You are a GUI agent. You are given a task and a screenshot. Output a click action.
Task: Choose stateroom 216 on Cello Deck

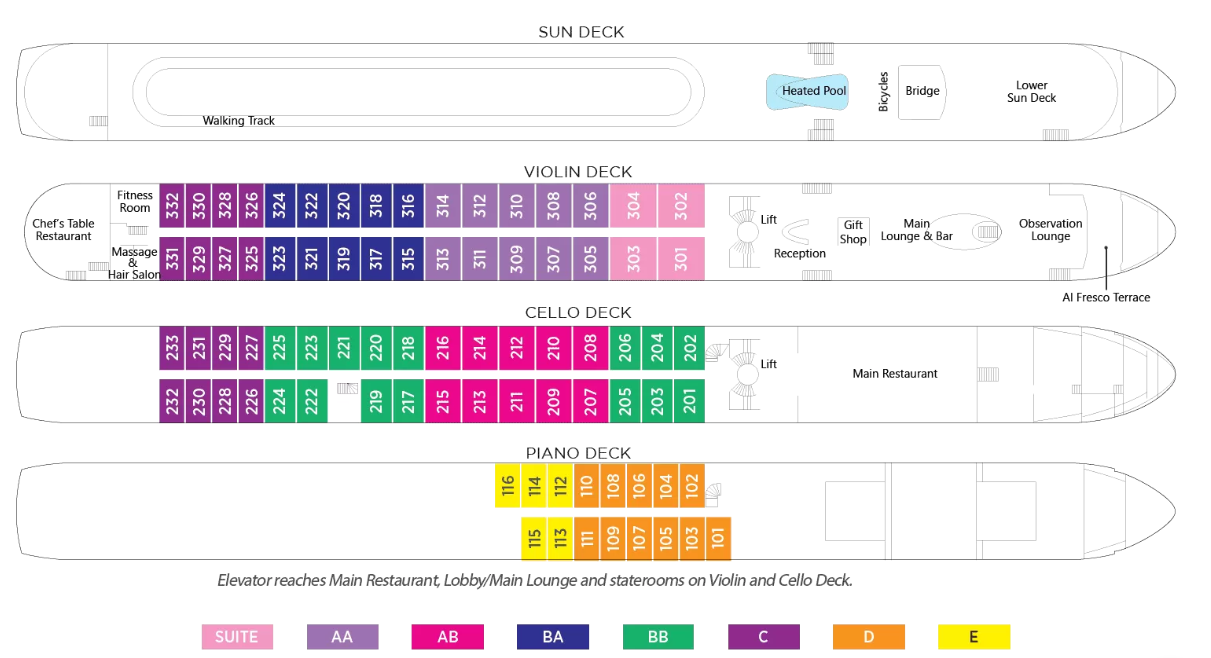coord(441,348)
